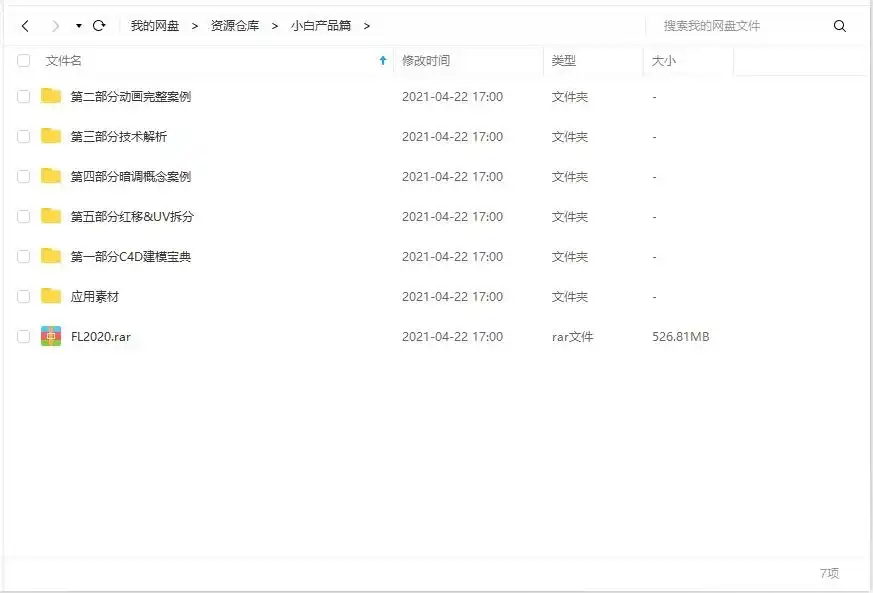Click the magnifier search icon
The width and height of the screenshot is (873, 593).
(839, 26)
